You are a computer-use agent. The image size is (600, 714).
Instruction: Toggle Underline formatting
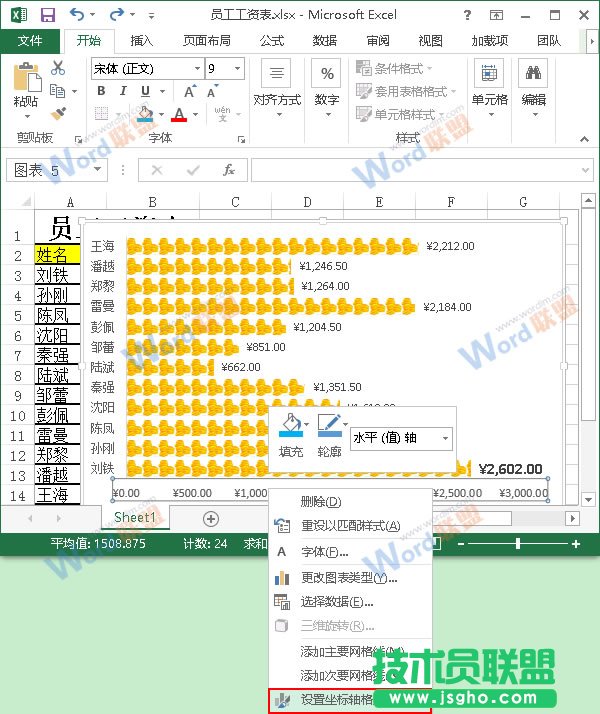click(145, 91)
